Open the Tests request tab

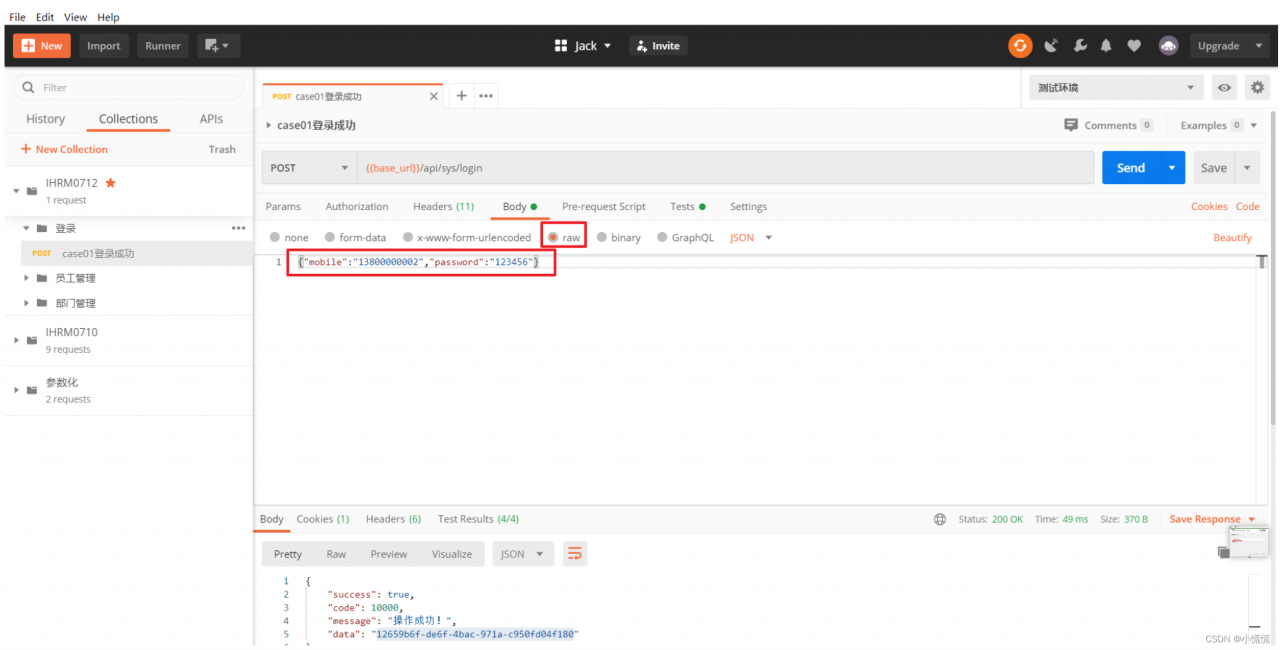(x=688, y=207)
